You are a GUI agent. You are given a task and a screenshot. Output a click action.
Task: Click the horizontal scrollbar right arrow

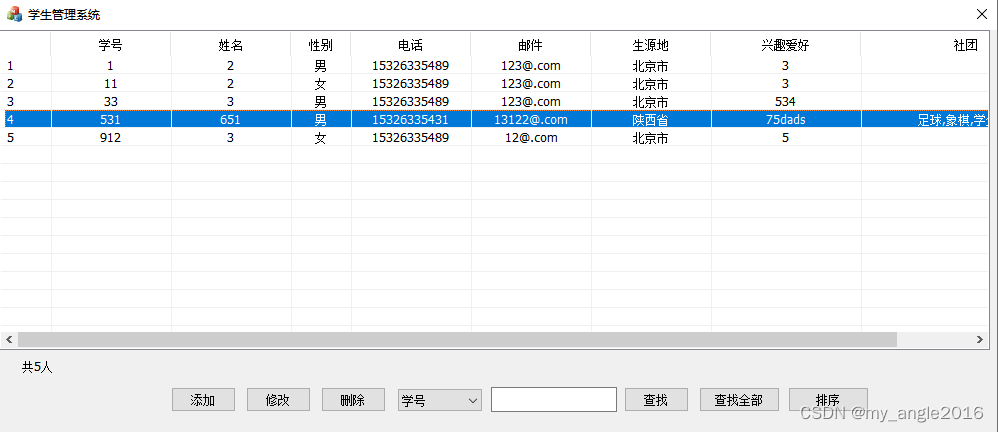(980, 340)
